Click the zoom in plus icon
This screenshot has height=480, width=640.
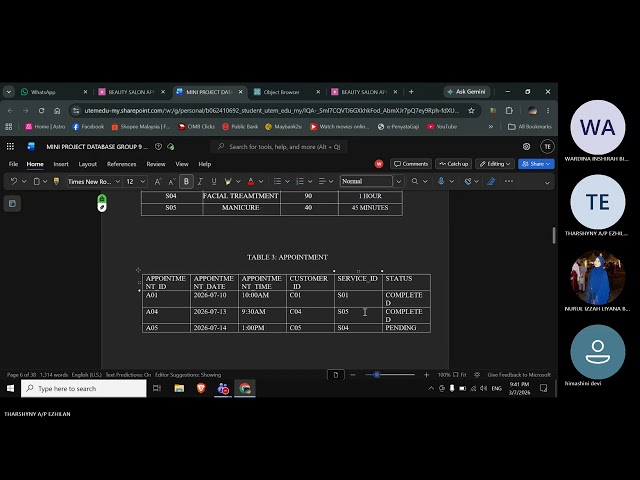pos(427,375)
